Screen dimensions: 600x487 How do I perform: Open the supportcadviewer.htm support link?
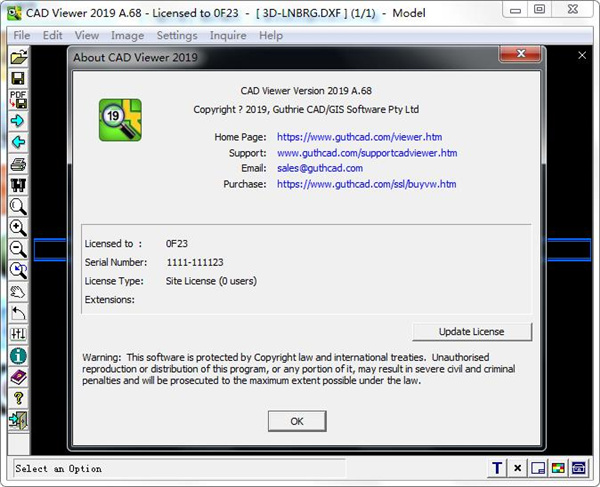(x=367, y=153)
